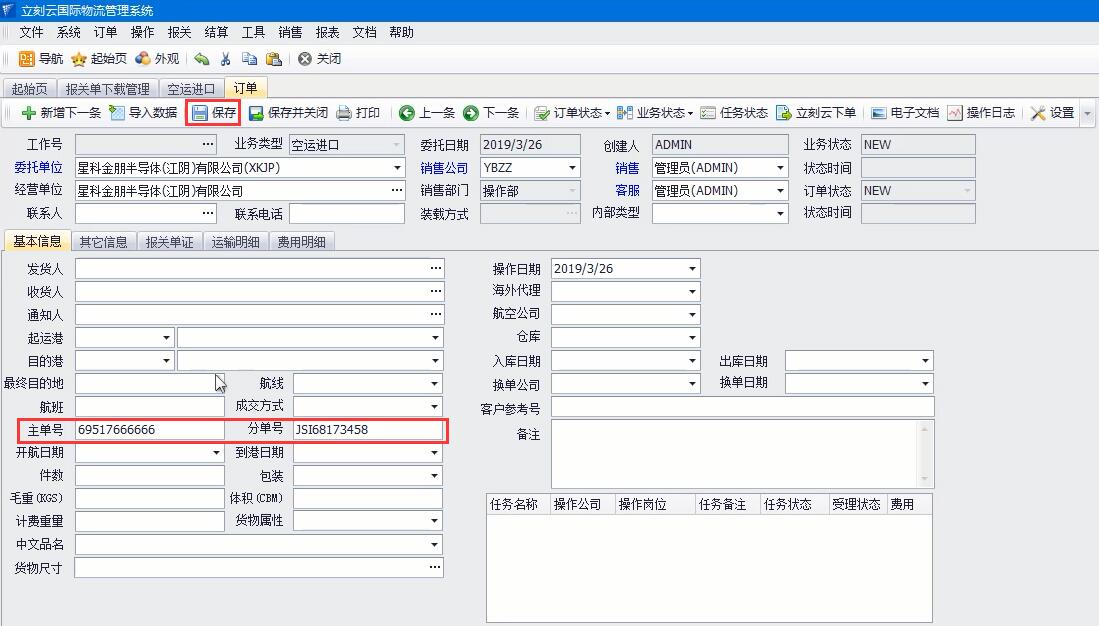1099x626 pixels.
Task: Click the 保存 (Save) toolbar button
Action: click(x=214, y=113)
